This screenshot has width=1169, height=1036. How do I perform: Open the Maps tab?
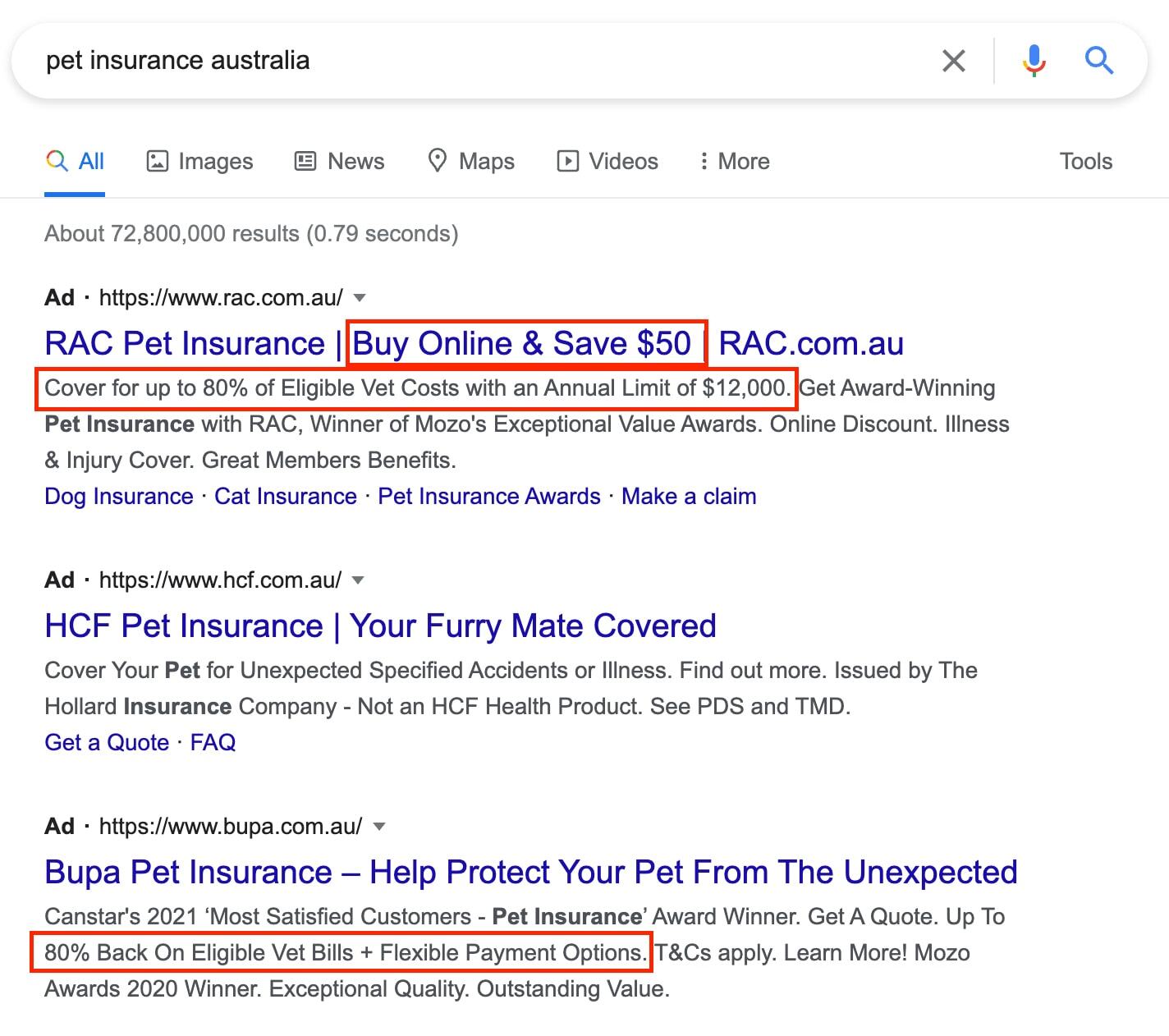pyautogui.click(x=471, y=161)
